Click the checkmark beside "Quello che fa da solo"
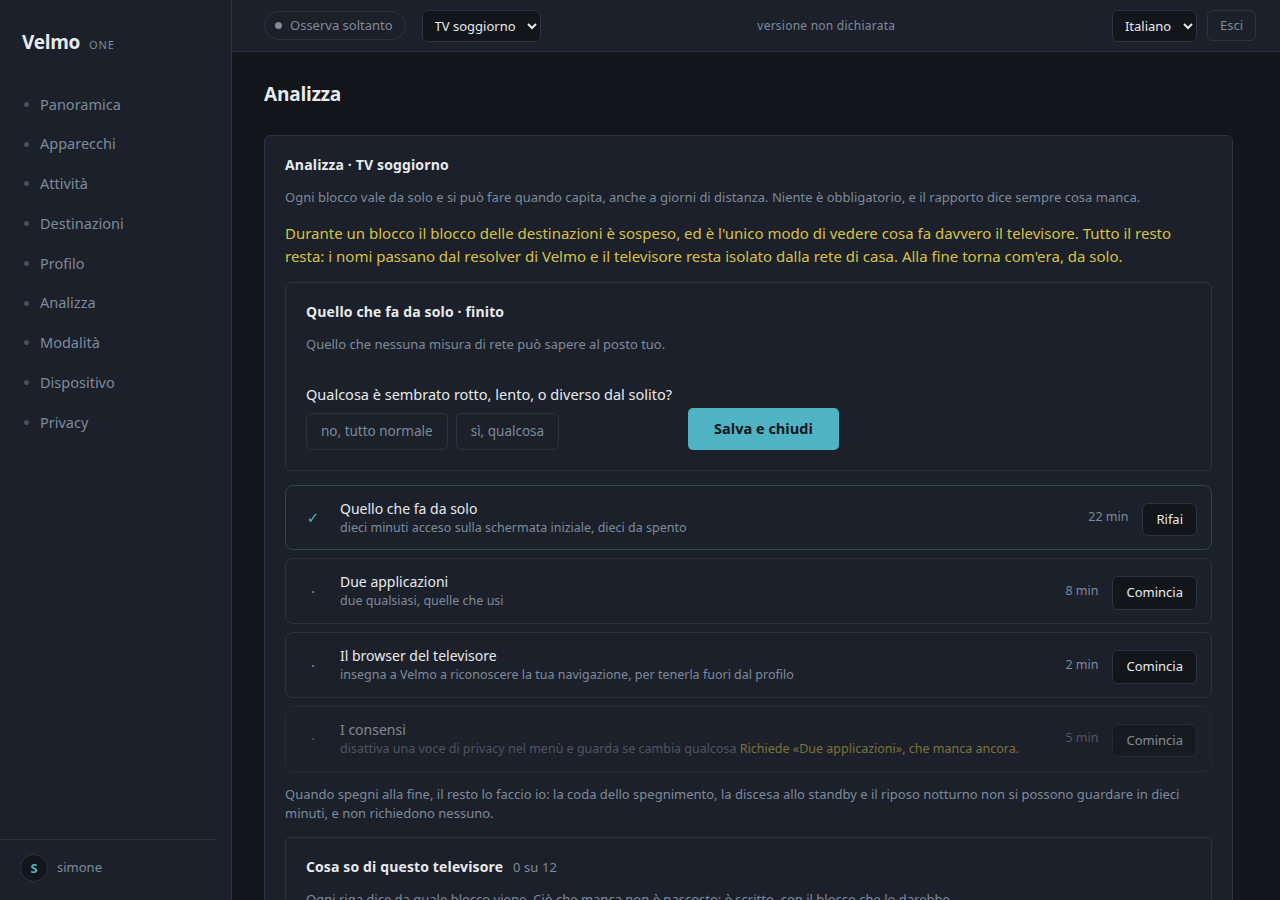Image resolution: width=1280 pixels, height=900 pixels. coord(313,518)
